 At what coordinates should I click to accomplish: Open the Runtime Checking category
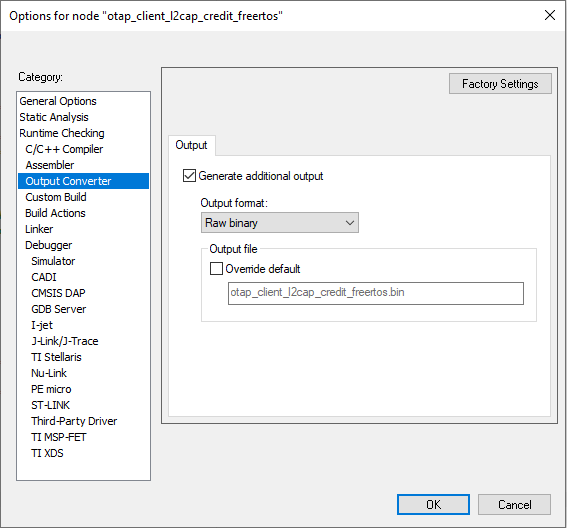(x=62, y=133)
